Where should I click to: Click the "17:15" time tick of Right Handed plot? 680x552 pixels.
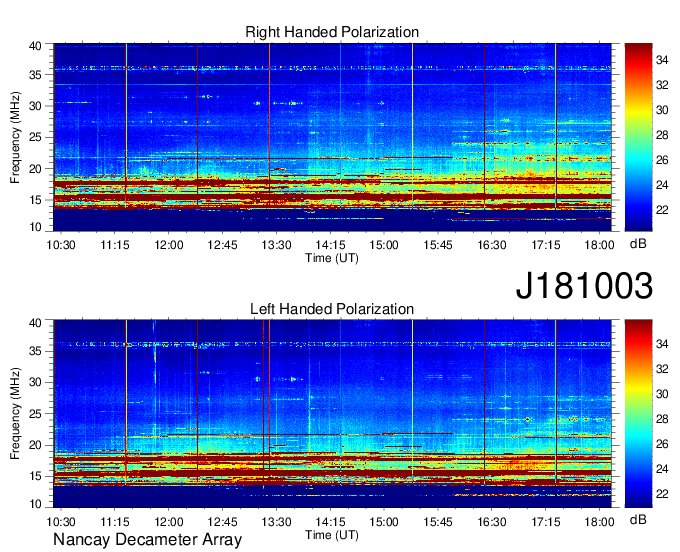pyautogui.click(x=546, y=245)
